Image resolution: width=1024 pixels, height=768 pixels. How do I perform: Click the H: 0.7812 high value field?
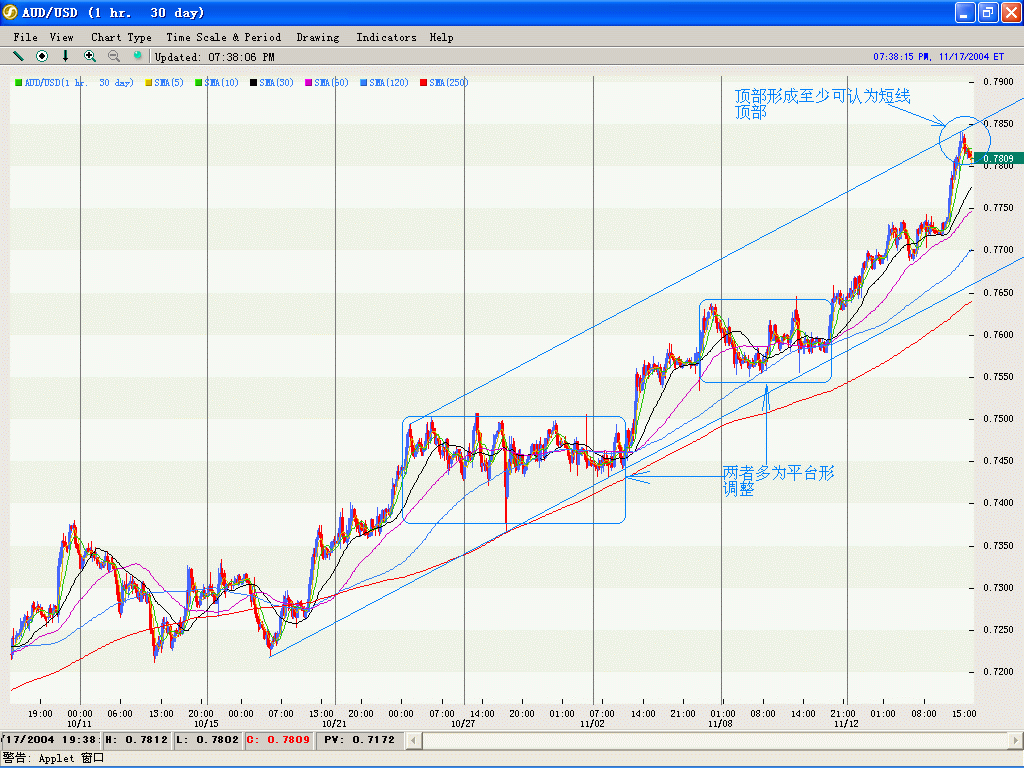(x=136, y=740)
